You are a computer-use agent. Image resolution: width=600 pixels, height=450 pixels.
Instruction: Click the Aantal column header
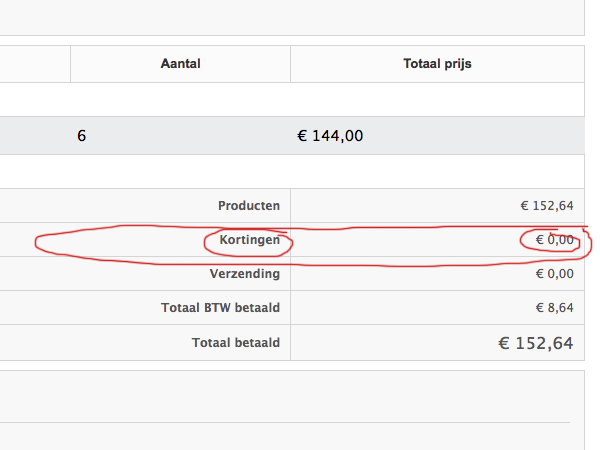180,64
